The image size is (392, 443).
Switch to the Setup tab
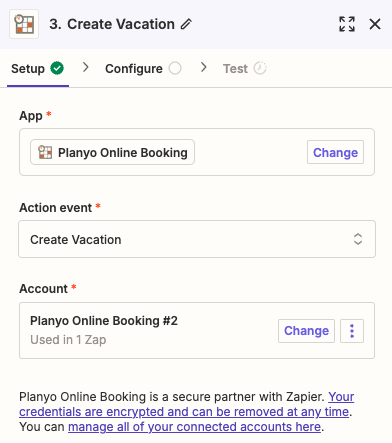coord(38,69)
